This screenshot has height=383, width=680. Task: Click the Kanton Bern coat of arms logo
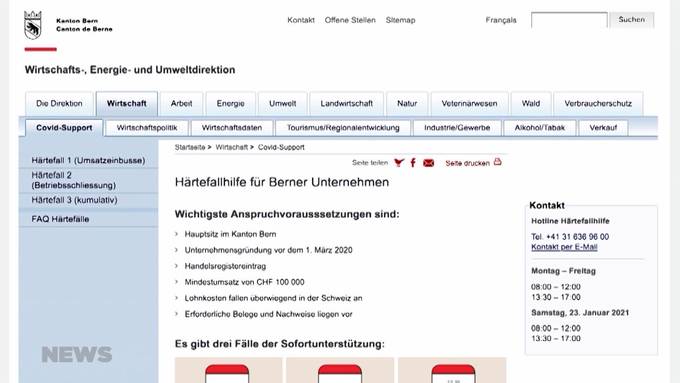pos(33,25)
